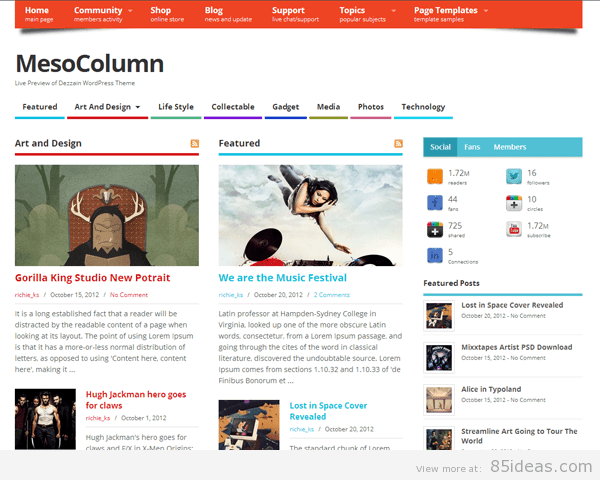Open the Blog news and update menu
600x480 pixels.
[228, 14]
